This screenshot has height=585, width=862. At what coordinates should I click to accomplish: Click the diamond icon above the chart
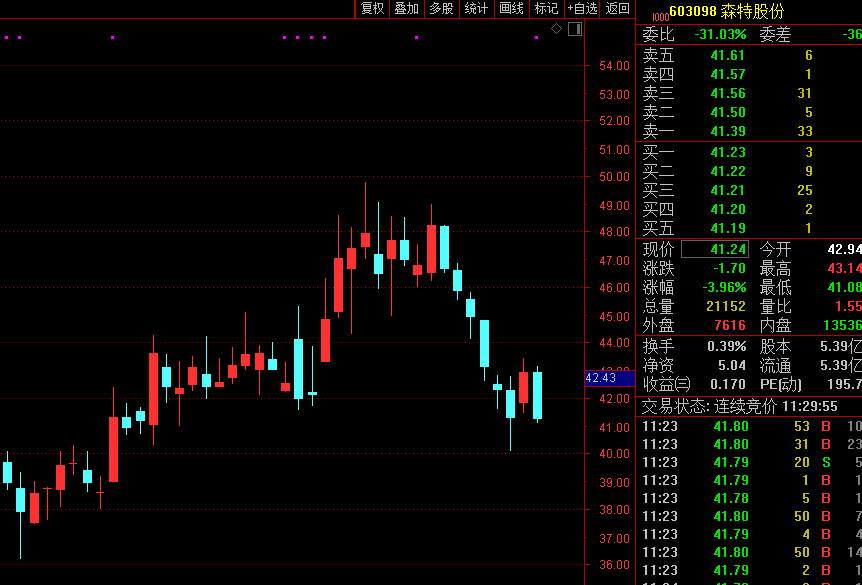tap(557, 29)
